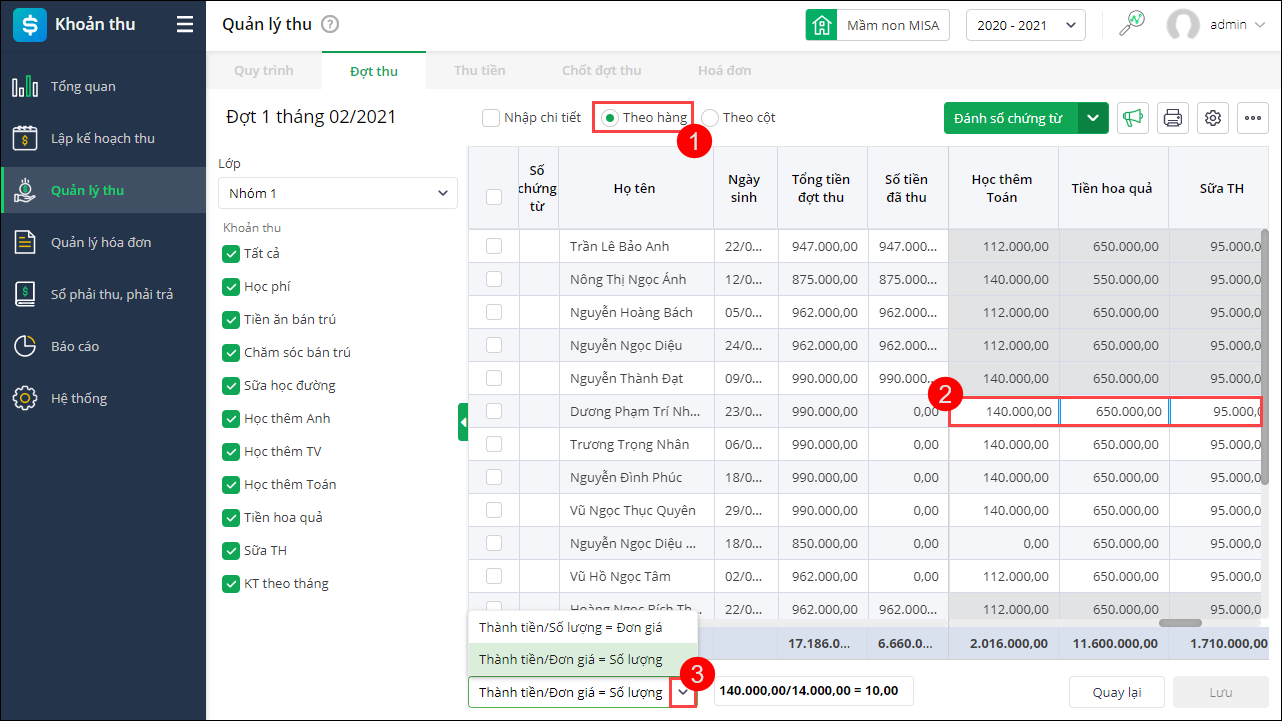Click the horizontal scrollbar of the table
This screenshot has height=721, width=1282.
tap(1180, 623)
